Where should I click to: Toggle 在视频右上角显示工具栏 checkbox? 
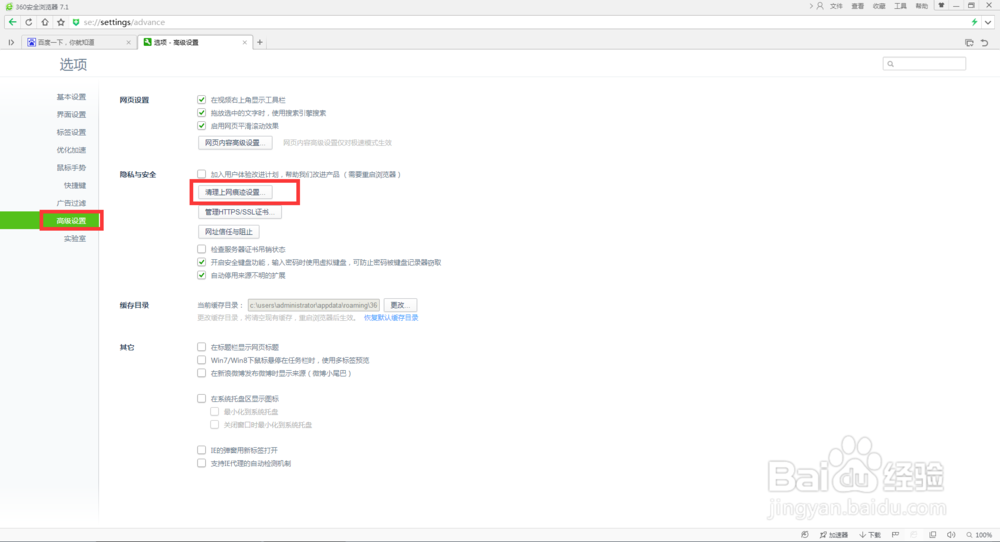click(202, 99)
